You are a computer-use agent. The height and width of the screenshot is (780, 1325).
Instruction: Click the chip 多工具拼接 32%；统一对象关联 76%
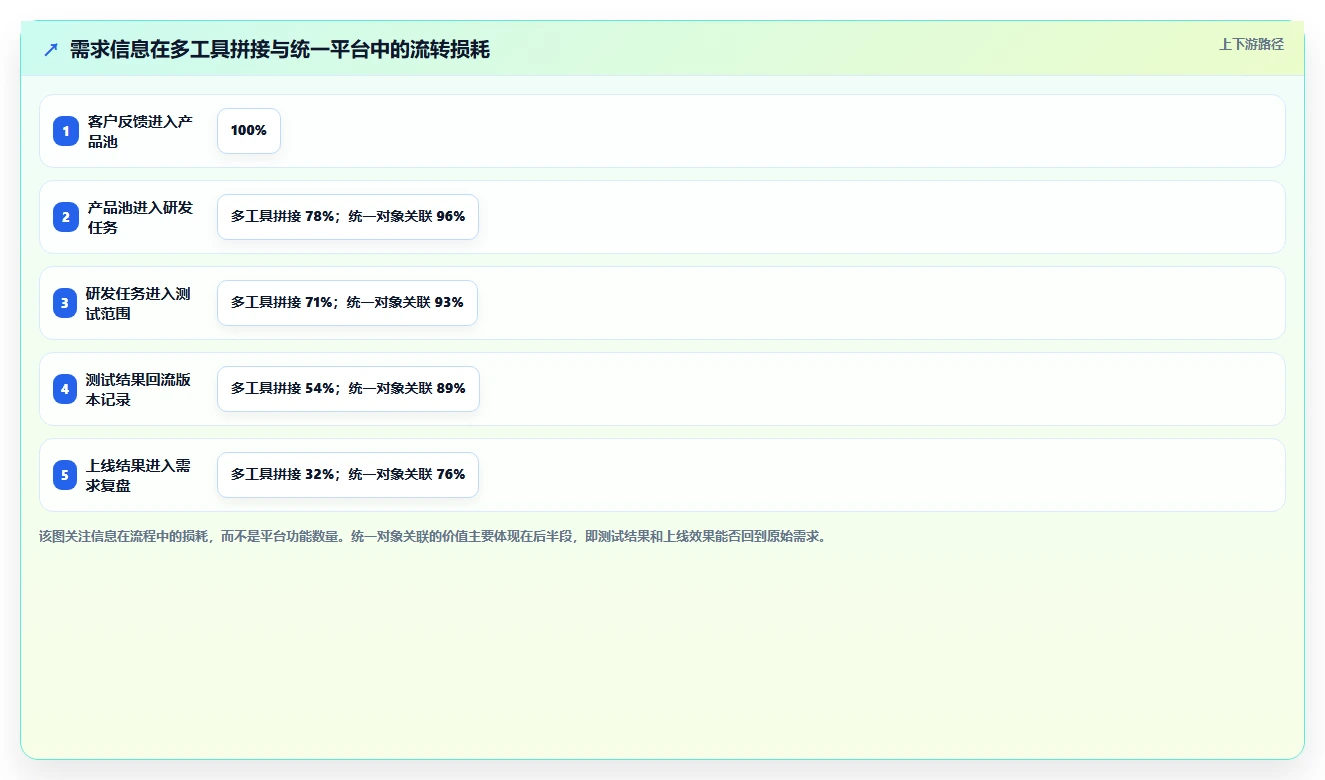(x=348, y=475)
